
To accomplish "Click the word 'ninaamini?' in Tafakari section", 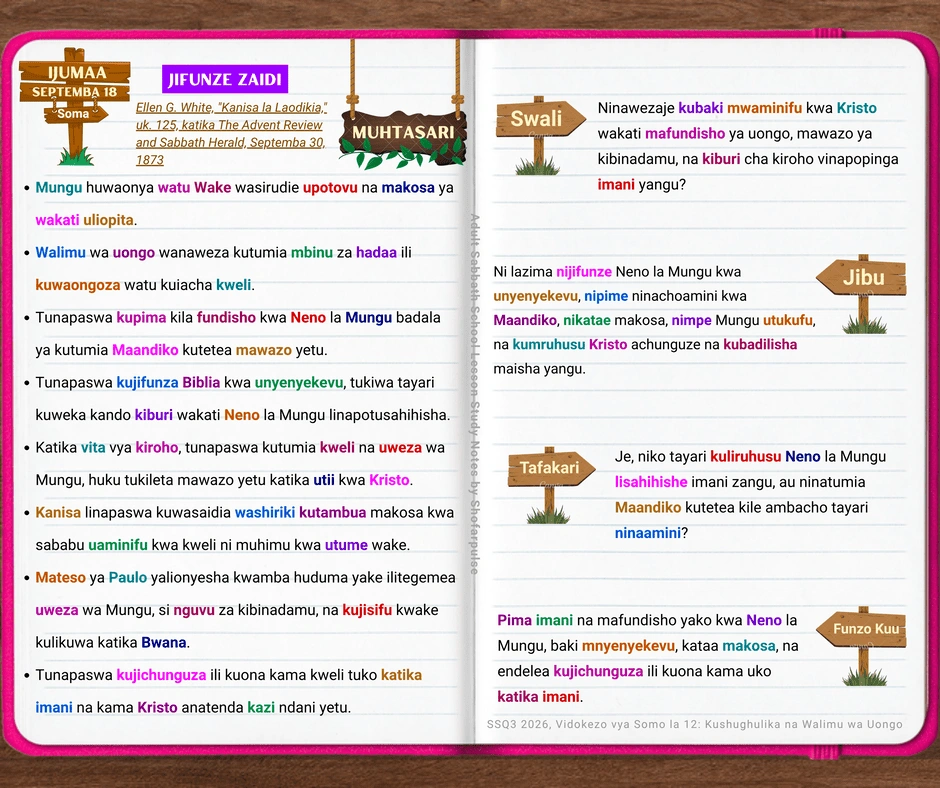I will (x=651, y=533).
